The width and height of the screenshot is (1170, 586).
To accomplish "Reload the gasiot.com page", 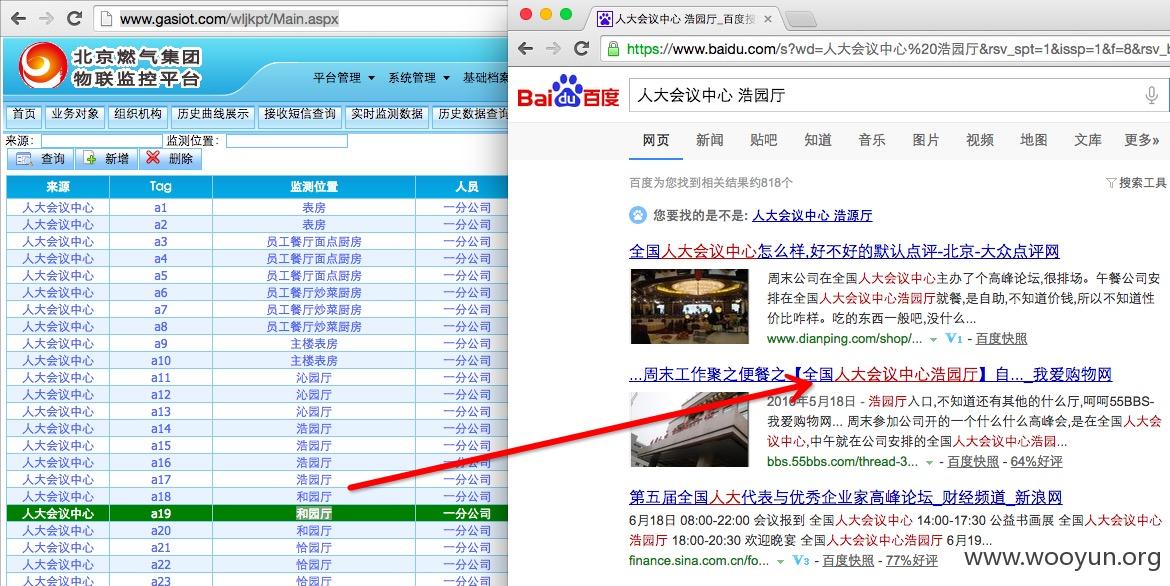I will 74,18.
